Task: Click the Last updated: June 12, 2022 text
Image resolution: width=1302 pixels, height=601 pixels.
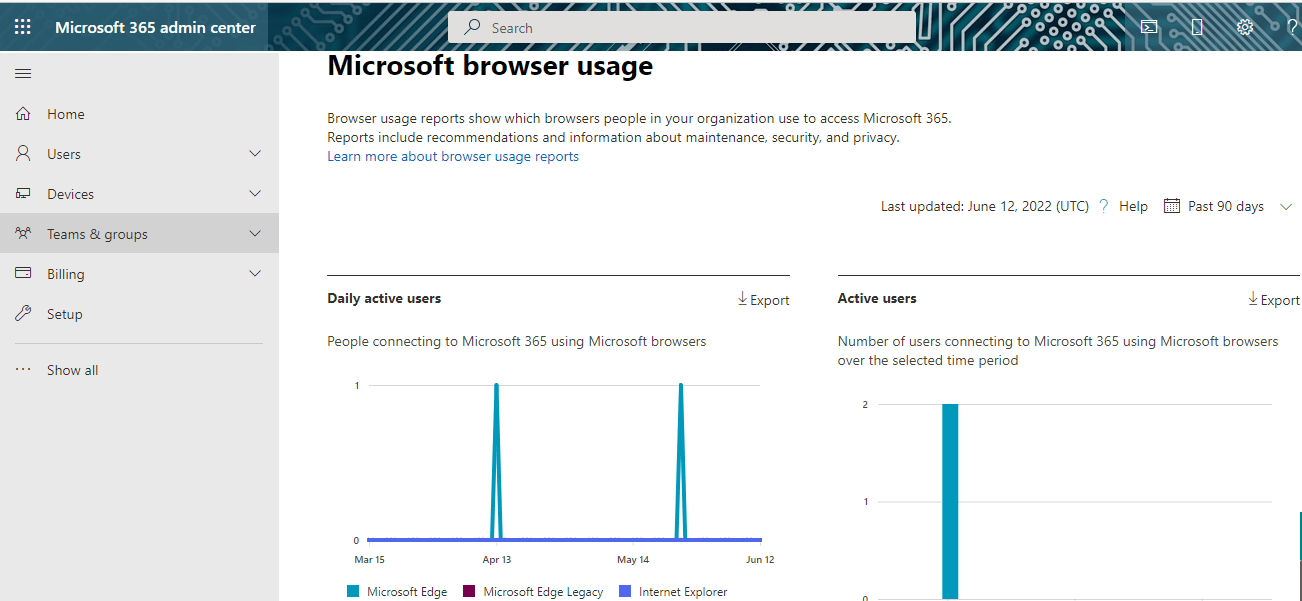Action: [x=985, y=206]
